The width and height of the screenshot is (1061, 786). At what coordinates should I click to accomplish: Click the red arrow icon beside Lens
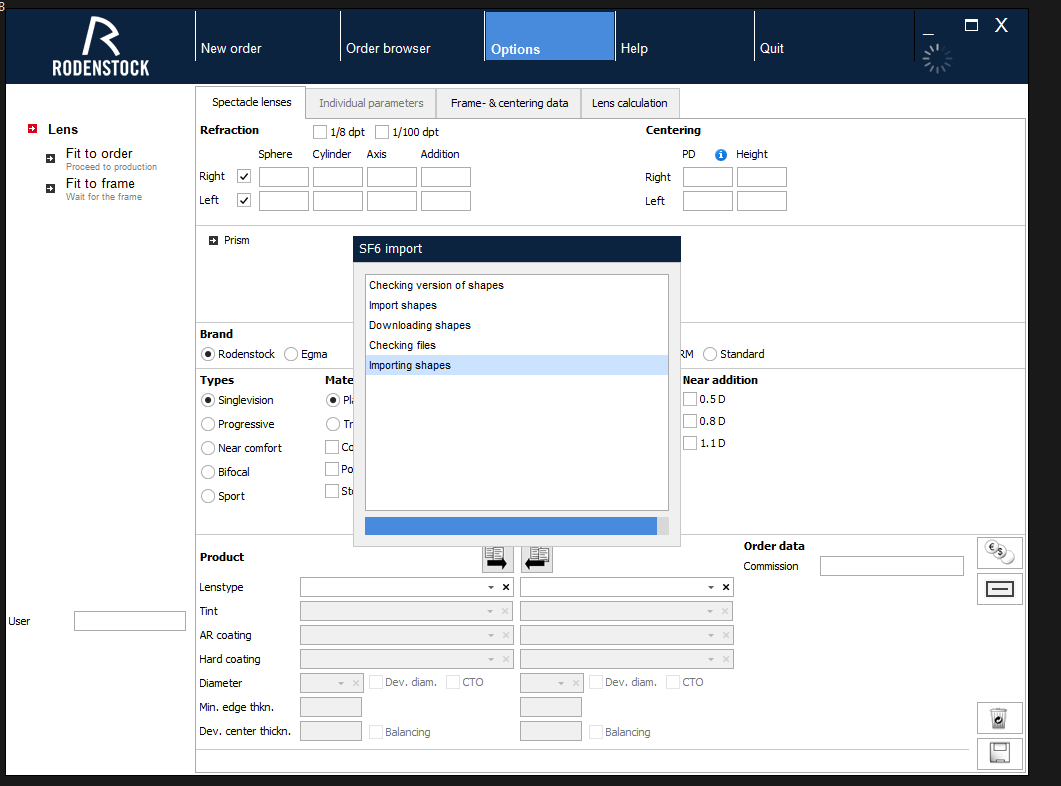pyautogui.click(x=32, y=129)
